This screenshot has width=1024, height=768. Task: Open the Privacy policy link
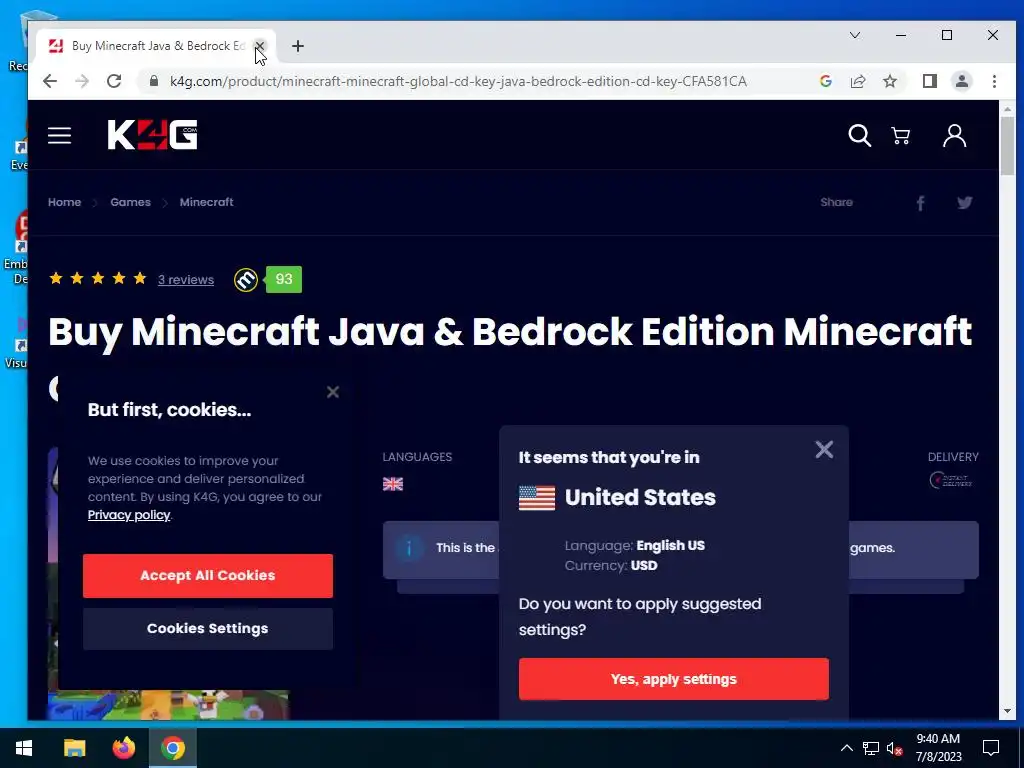pos(129,515)
